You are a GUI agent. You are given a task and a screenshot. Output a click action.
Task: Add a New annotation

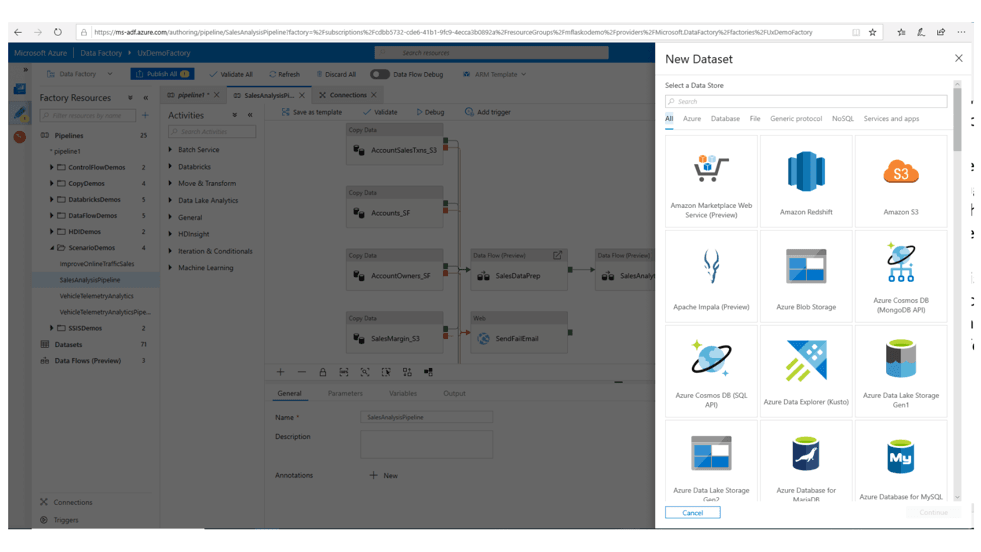[x=384, y=476]
